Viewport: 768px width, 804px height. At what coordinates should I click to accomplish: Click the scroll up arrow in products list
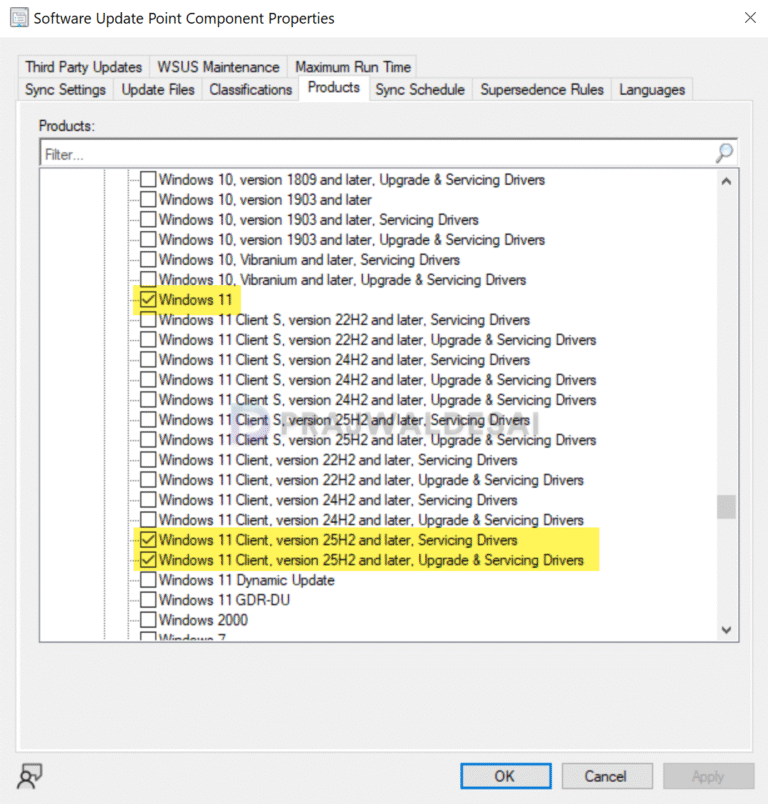tap(726, 181)
